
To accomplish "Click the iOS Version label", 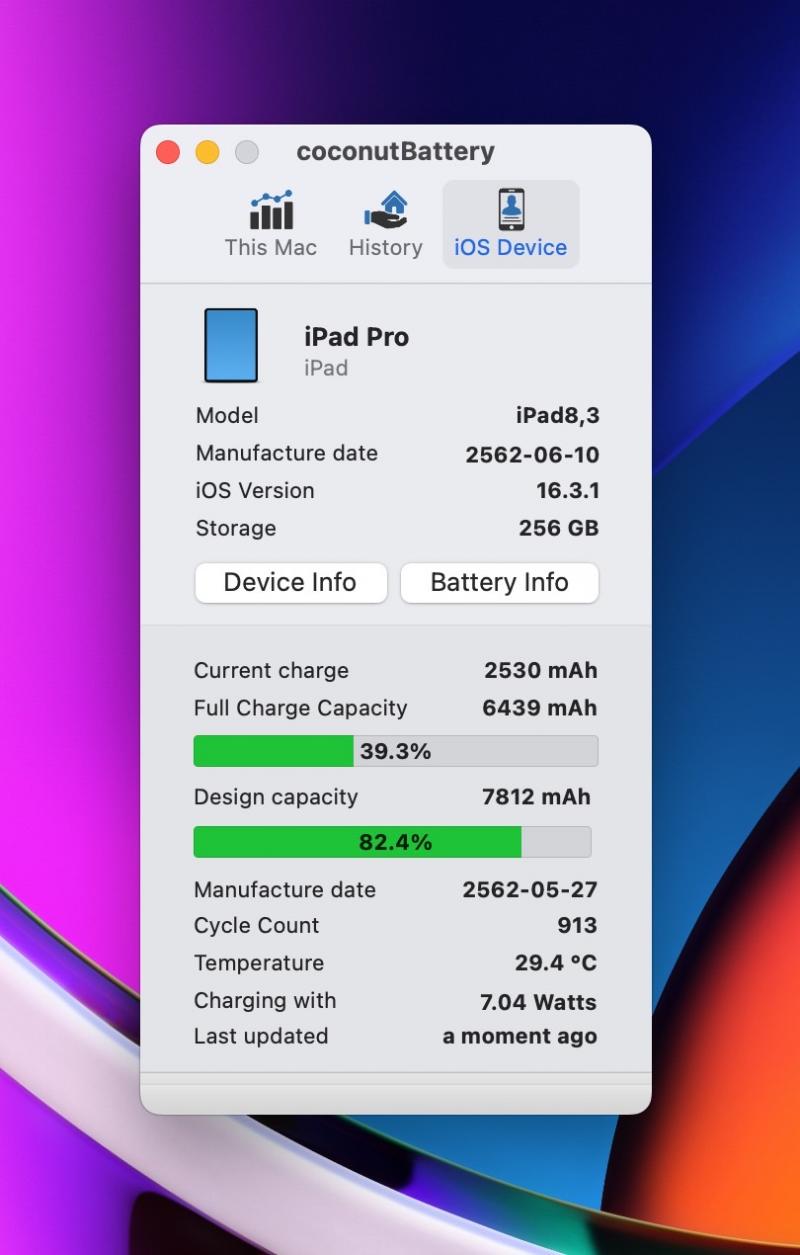I will pyautogui.click(x=255, y=491).
